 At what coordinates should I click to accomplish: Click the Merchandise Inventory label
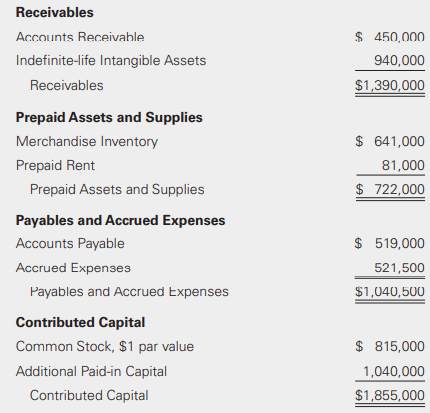click(87, 142)
